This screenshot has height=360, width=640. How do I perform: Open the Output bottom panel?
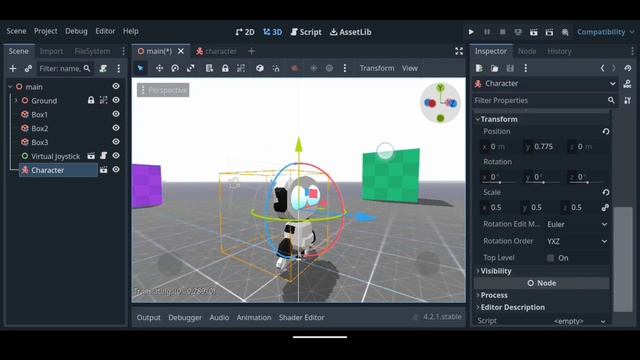[149, 318]
